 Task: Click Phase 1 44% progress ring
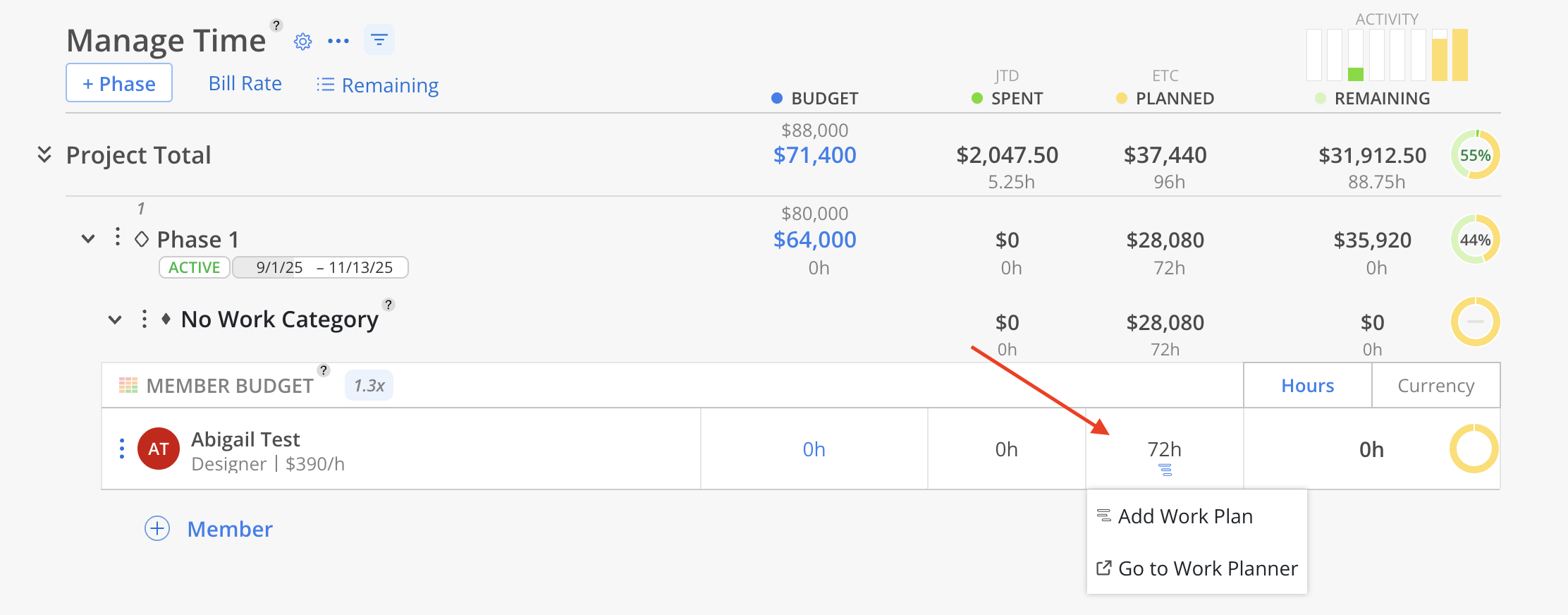pos(1475,240)
